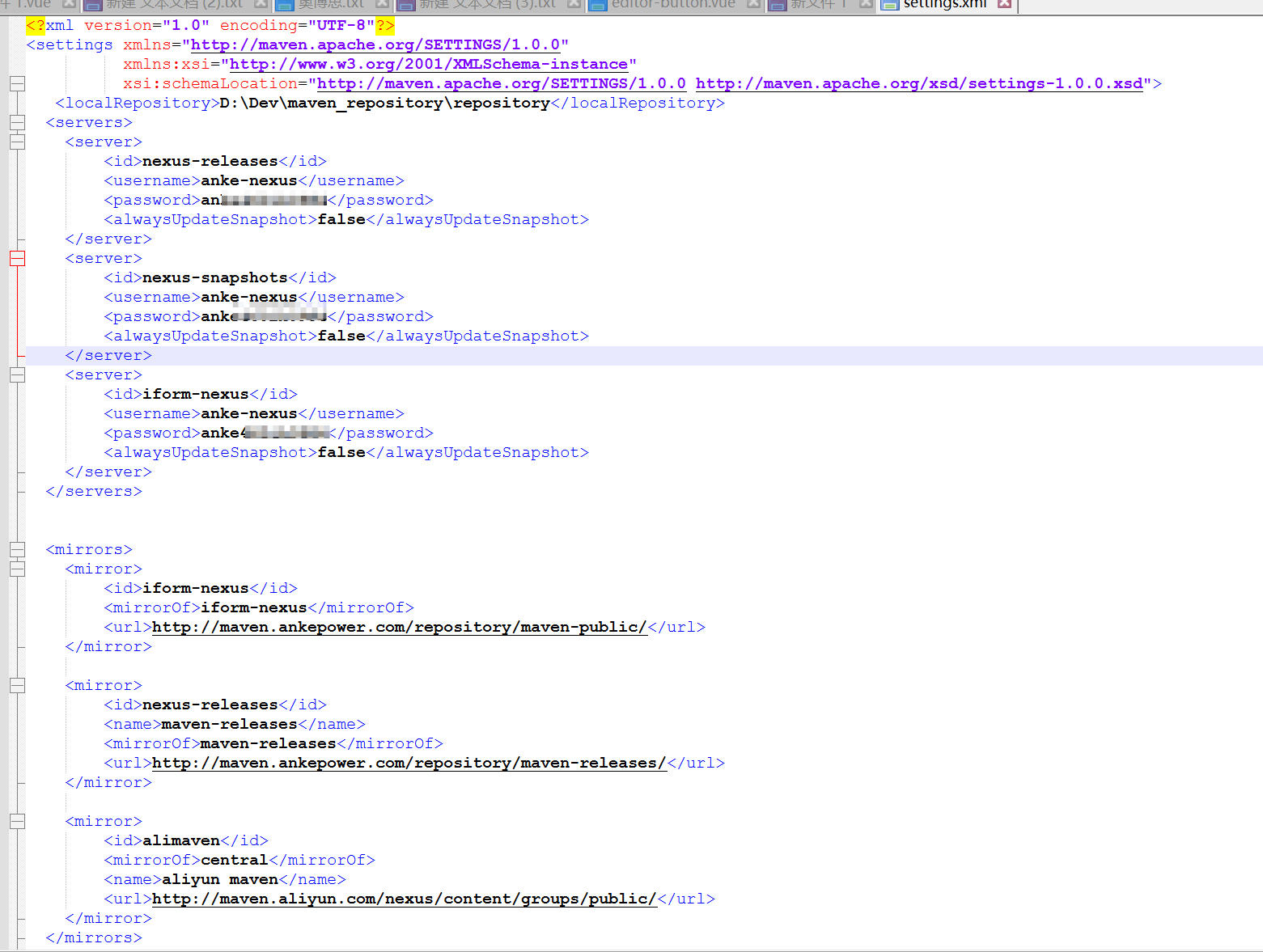Click the settings.xml tab file icon
Image resolution: width=1263 pixels, height=952 pixels.
889,5
